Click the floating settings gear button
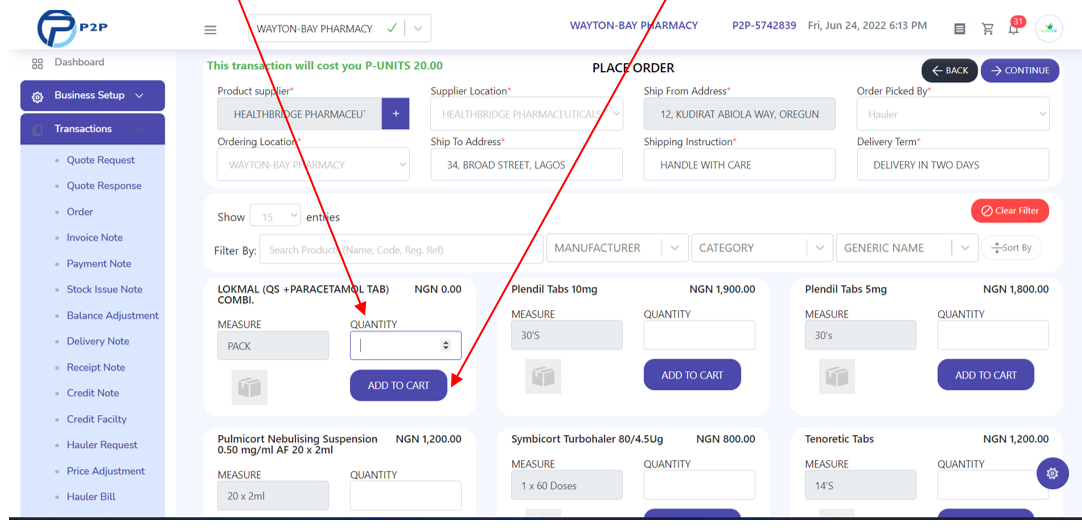Viewport: 1082px width, 532px height. (1052, 473)
